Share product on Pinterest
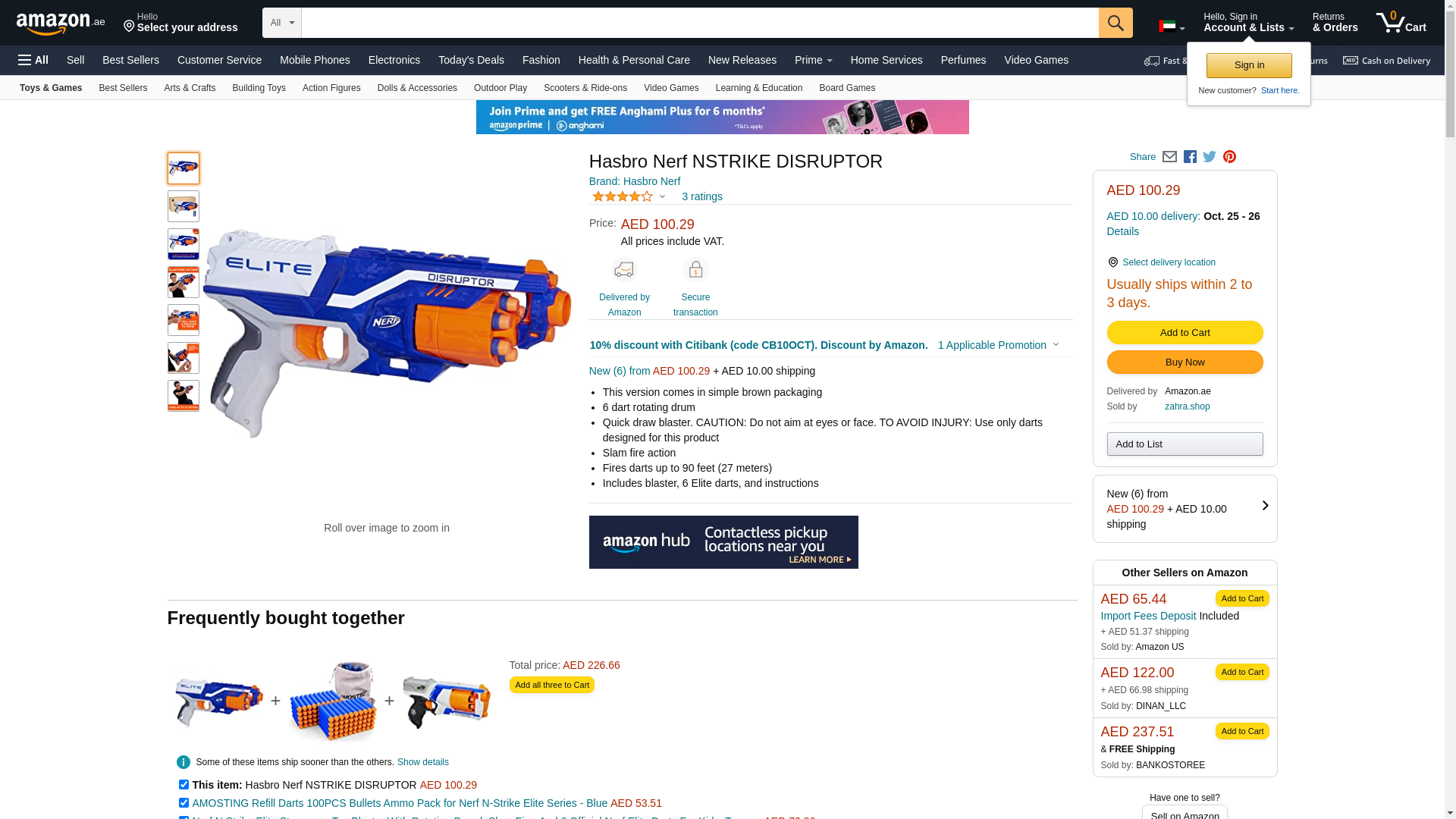Screen dimensions: 1456x819 coord(1229,157)
